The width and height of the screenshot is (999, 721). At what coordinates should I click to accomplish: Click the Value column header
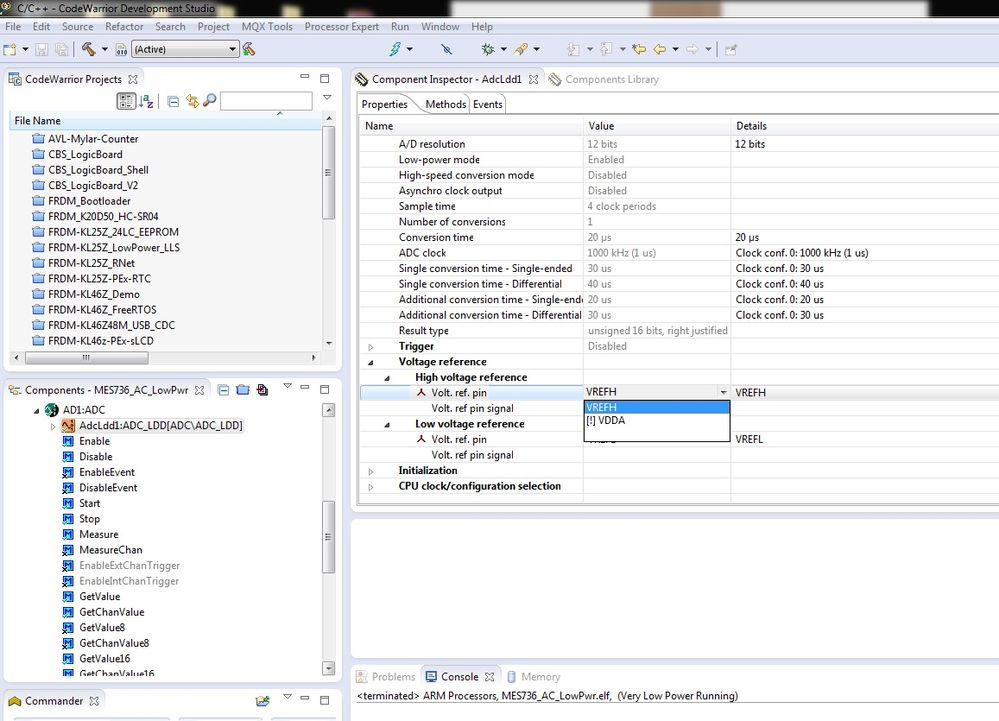(657, 125)
